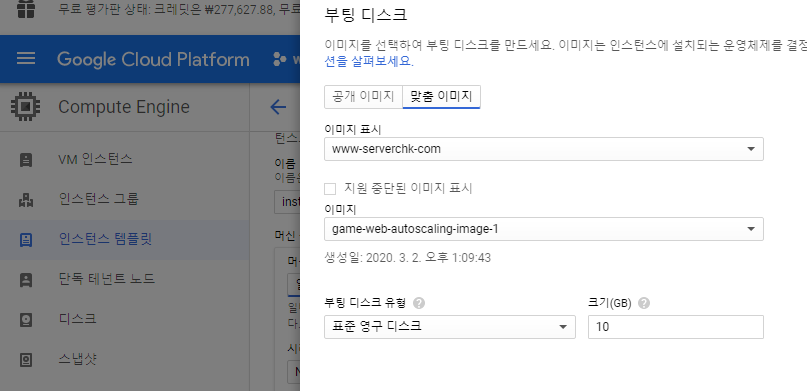Click the Compute Engine chip icon
807x391 pixels.
point(25,107)
